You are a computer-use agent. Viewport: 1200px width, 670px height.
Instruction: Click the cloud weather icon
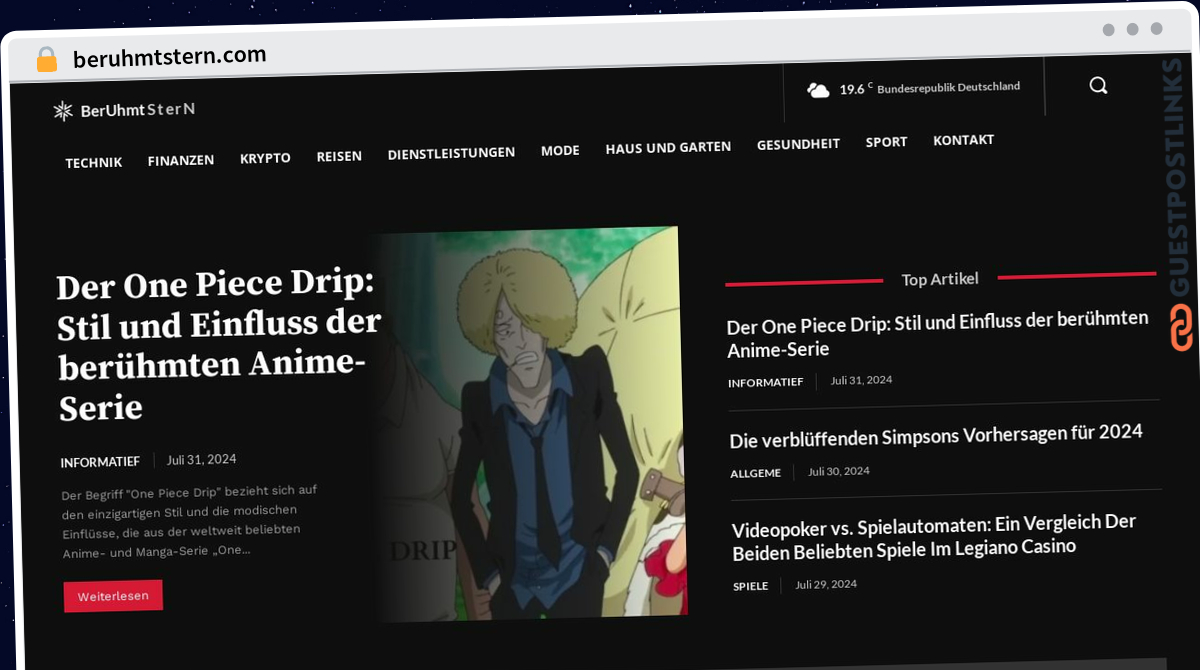click(818, 90)
